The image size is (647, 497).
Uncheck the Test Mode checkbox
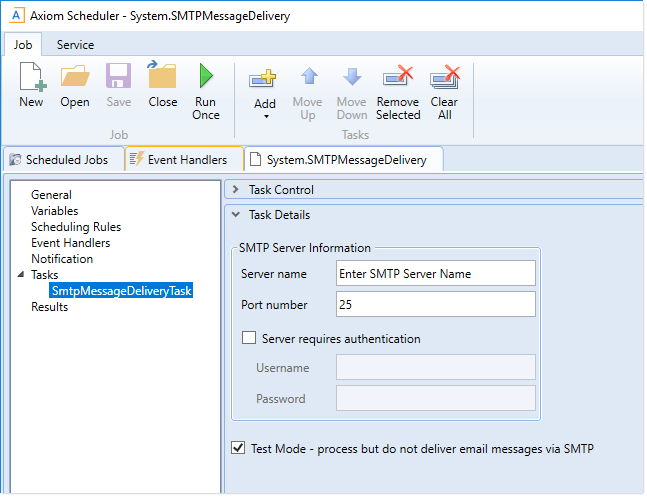point(238,448)
